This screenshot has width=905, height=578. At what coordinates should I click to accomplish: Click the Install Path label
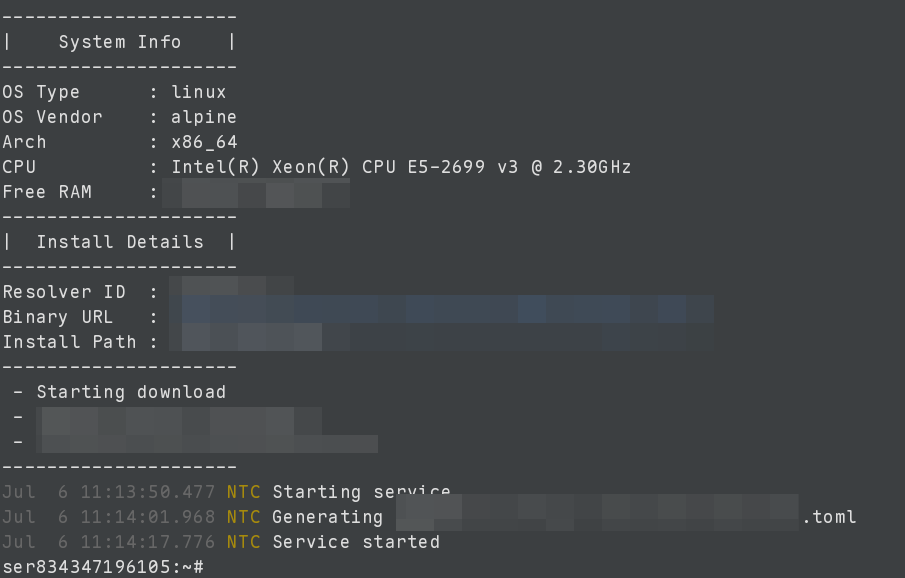coord(69,342)
